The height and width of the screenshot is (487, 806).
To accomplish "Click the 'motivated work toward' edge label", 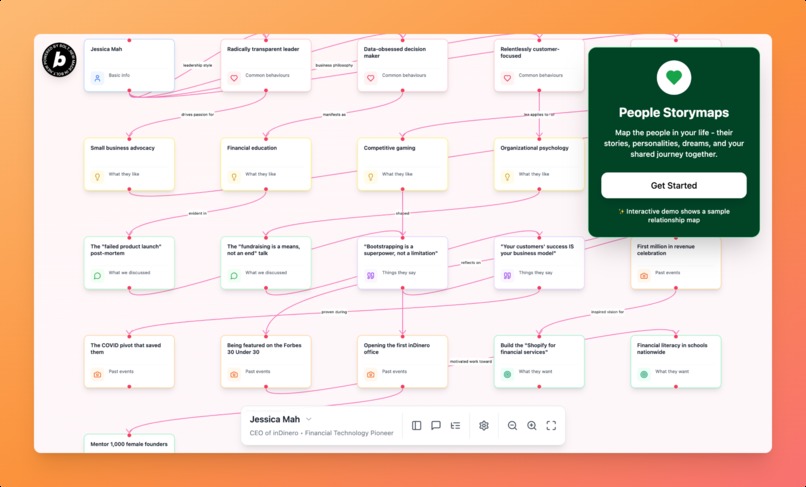I will coord(471,362).
